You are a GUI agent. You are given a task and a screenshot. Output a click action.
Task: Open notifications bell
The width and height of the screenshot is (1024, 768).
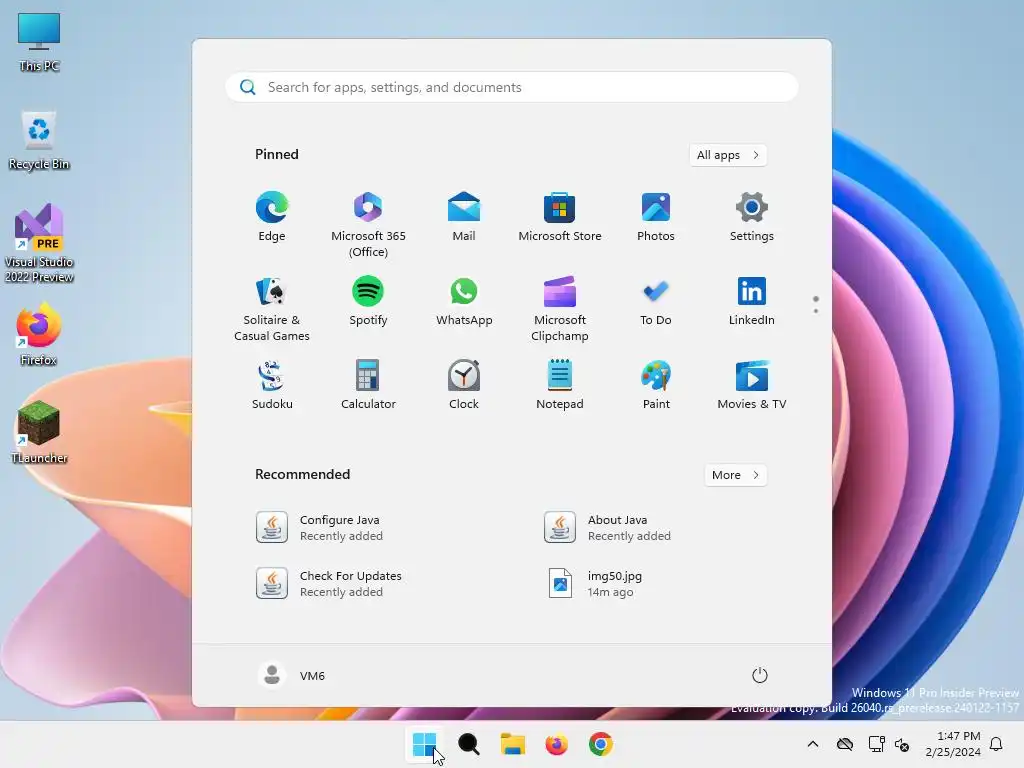click(x=997, y=744)
